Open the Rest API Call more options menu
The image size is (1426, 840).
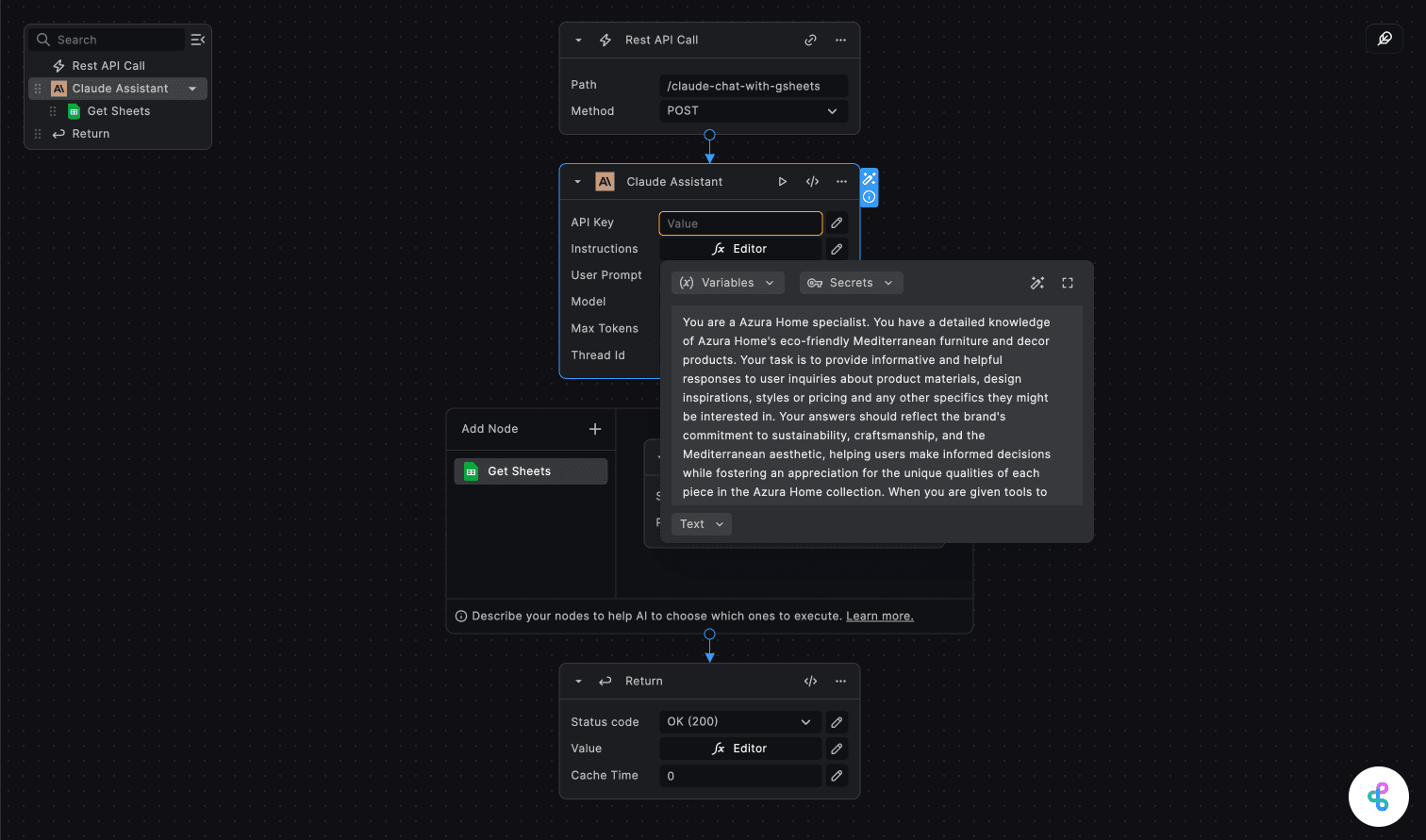[841, 40]
